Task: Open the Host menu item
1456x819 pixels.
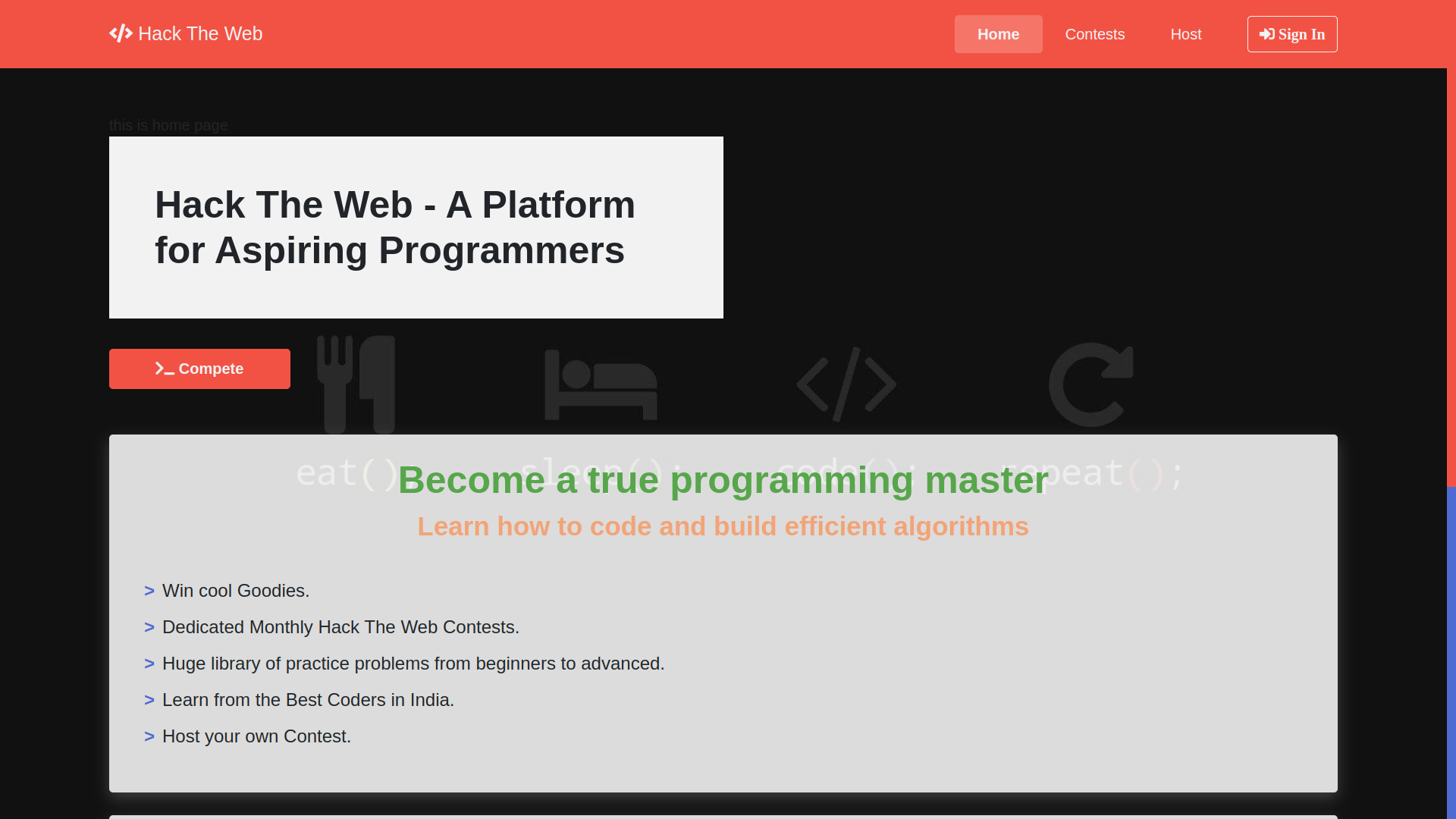Action: (x=1185, y=34)
